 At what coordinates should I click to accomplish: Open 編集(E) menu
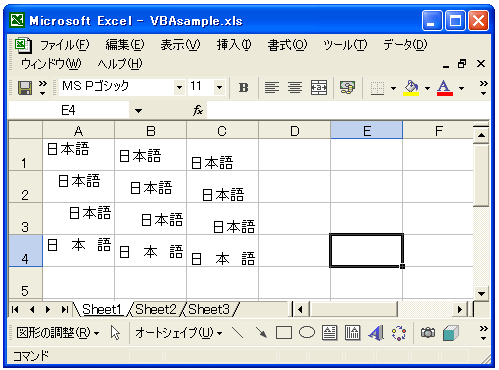pos(125,45)
